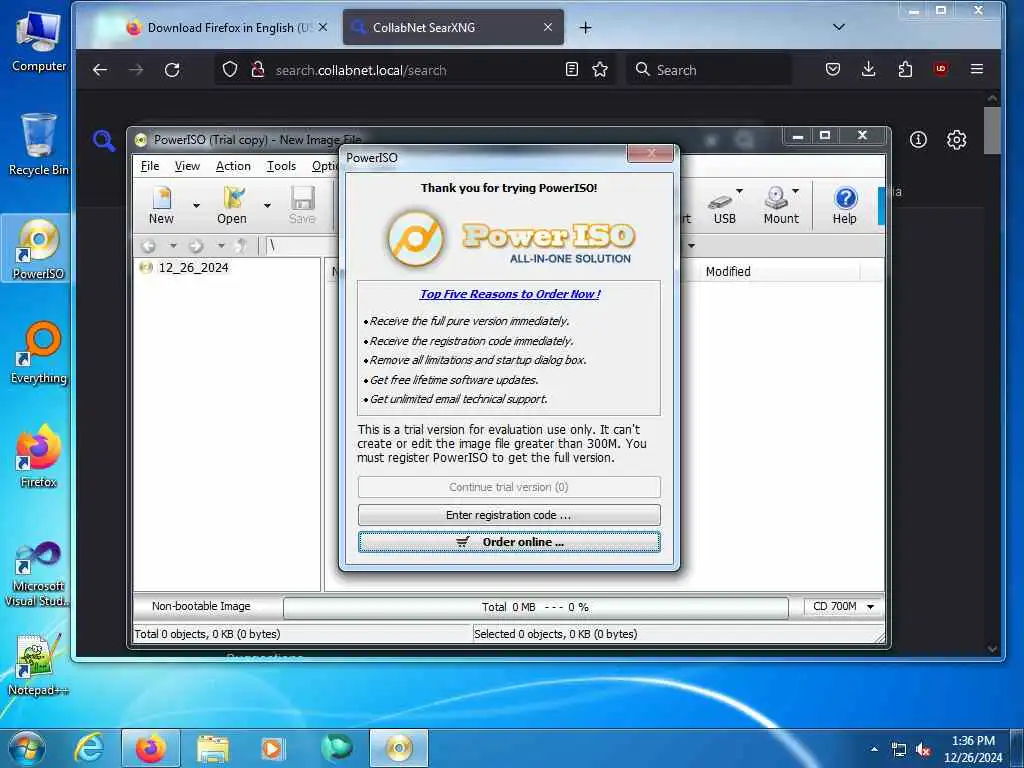Show hidden system tray icons
Screen dimensions: 1024x768
pyautogui.click(x=874, y=750)
